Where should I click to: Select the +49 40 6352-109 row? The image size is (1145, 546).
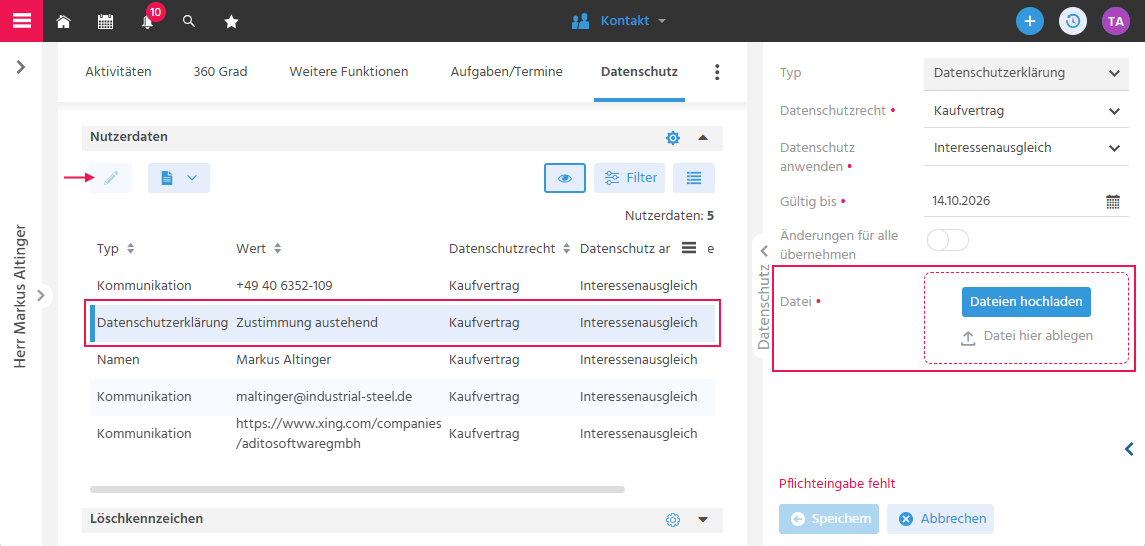[x=402, y=285]
